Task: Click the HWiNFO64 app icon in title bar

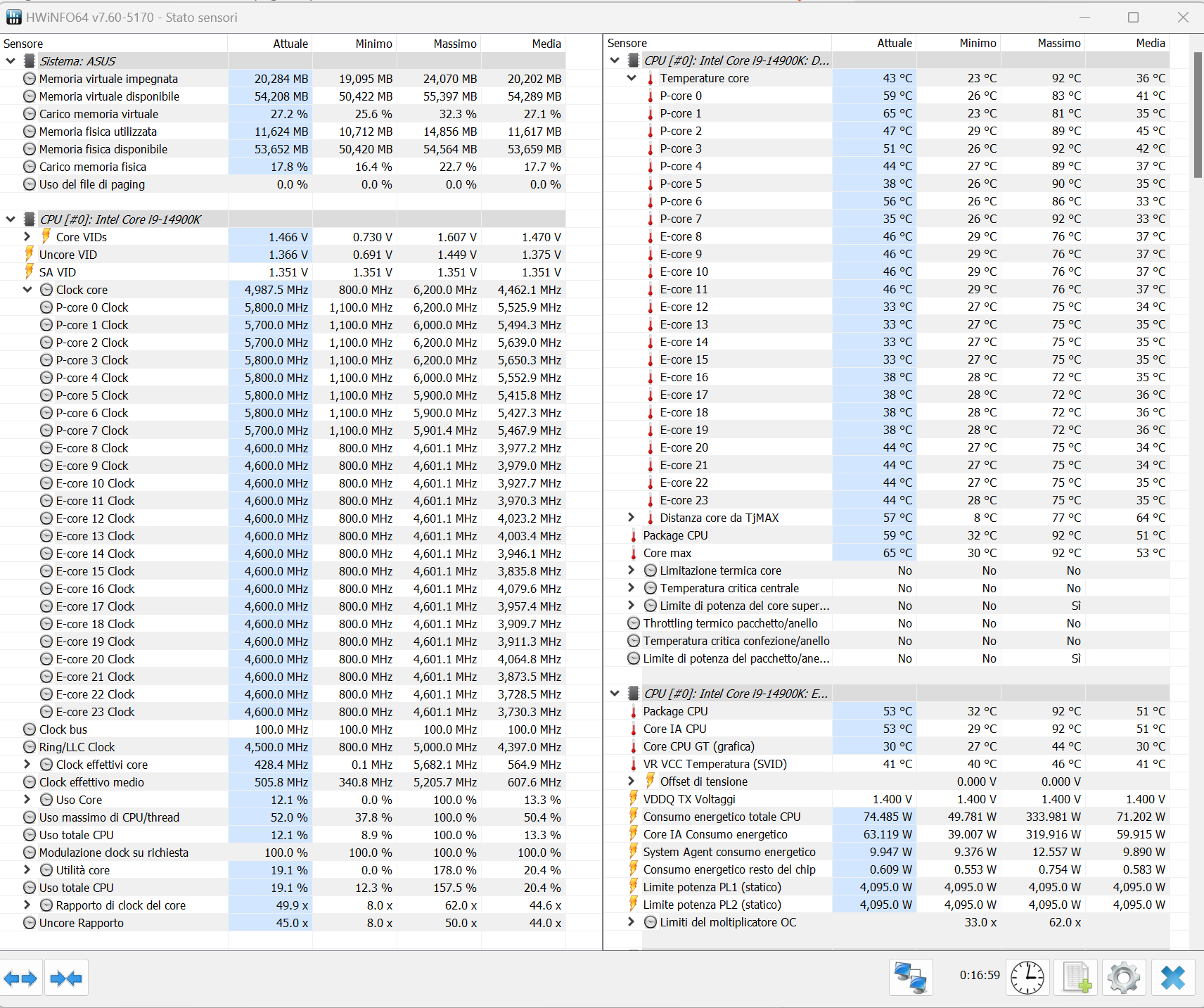Action: click(13, 17)
